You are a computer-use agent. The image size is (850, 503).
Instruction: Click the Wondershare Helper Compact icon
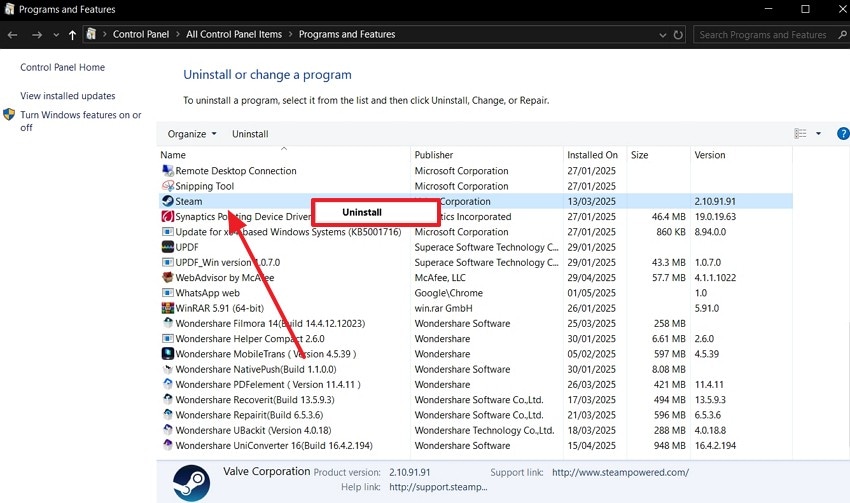point(168,338)
